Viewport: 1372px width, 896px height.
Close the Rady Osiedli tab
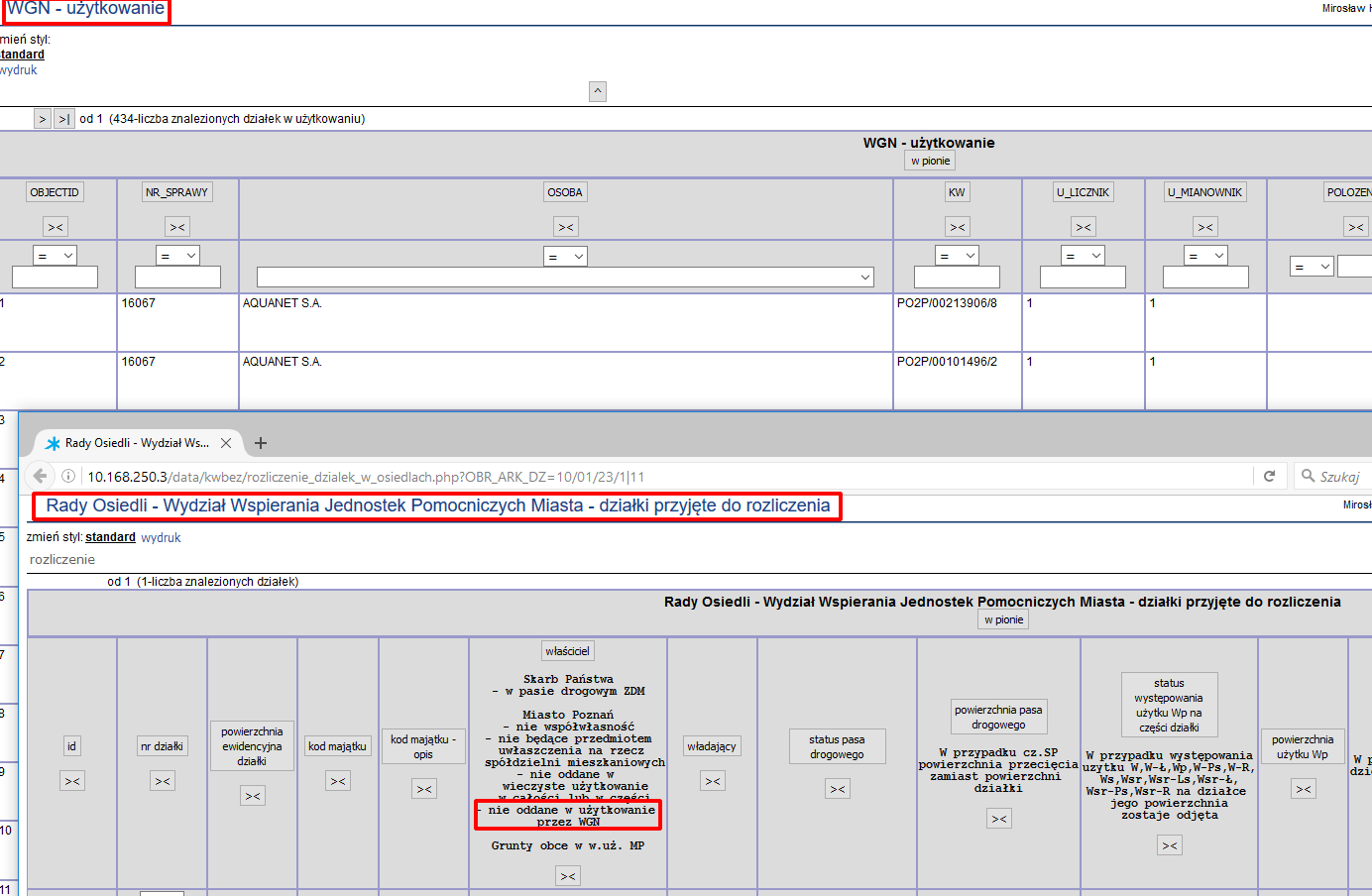(x=226, y=443)
